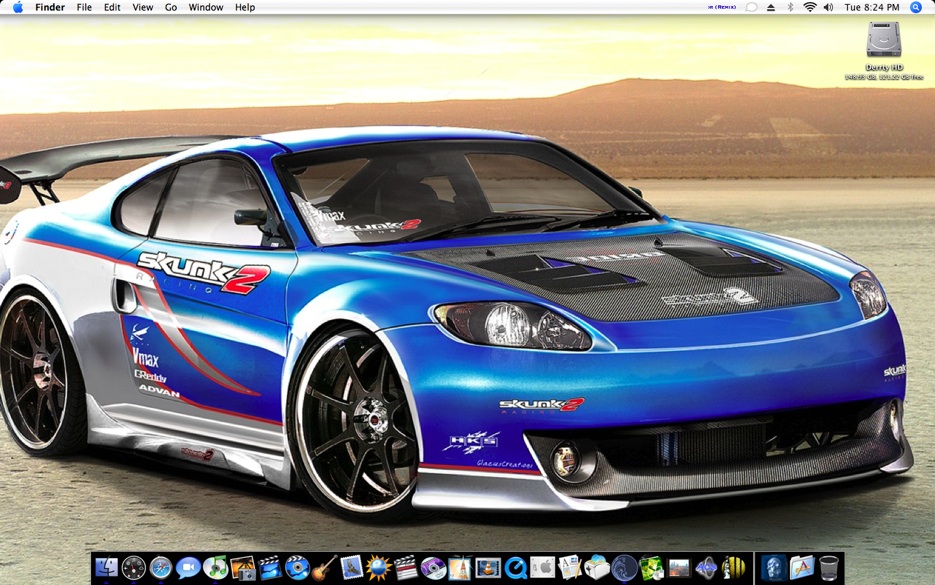
Task: Launch iDVD from the Dock
Action: click(x=297, y=568)
